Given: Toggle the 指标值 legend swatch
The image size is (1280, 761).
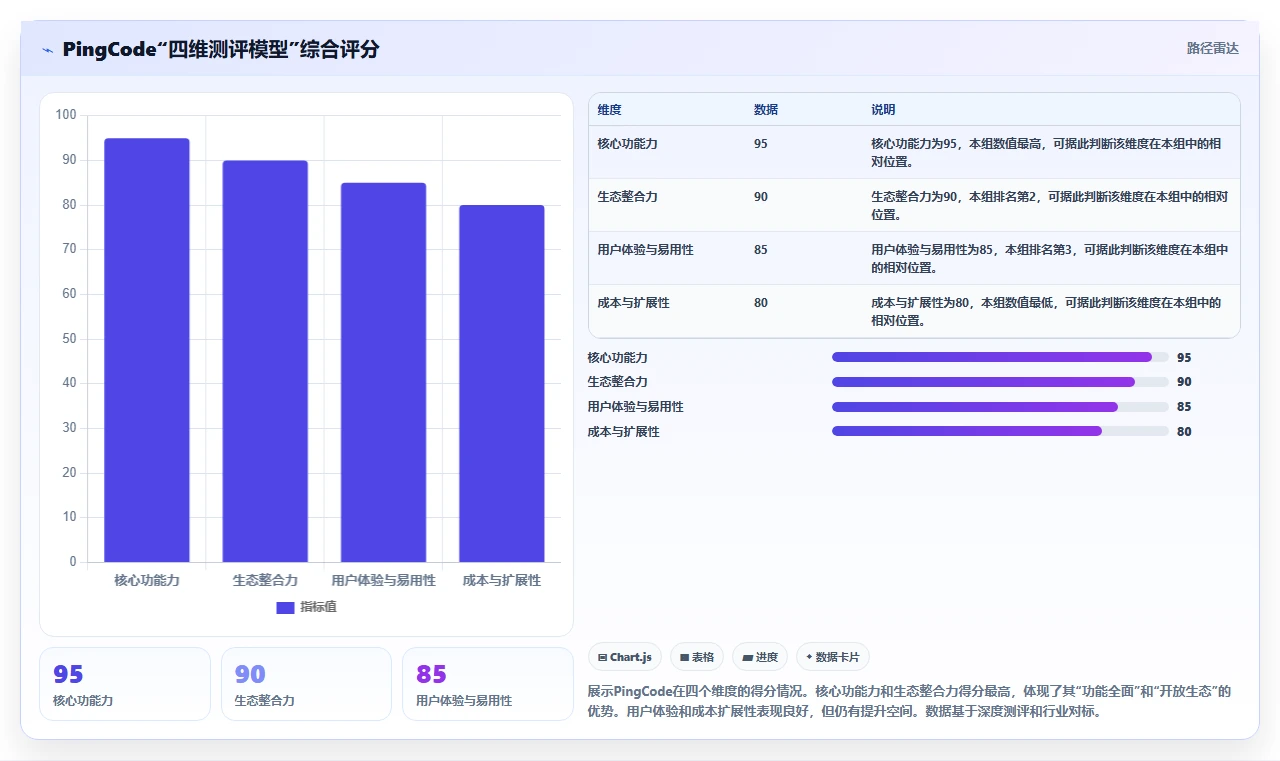Looking at the screenshot, I should (x=285, y=607).
